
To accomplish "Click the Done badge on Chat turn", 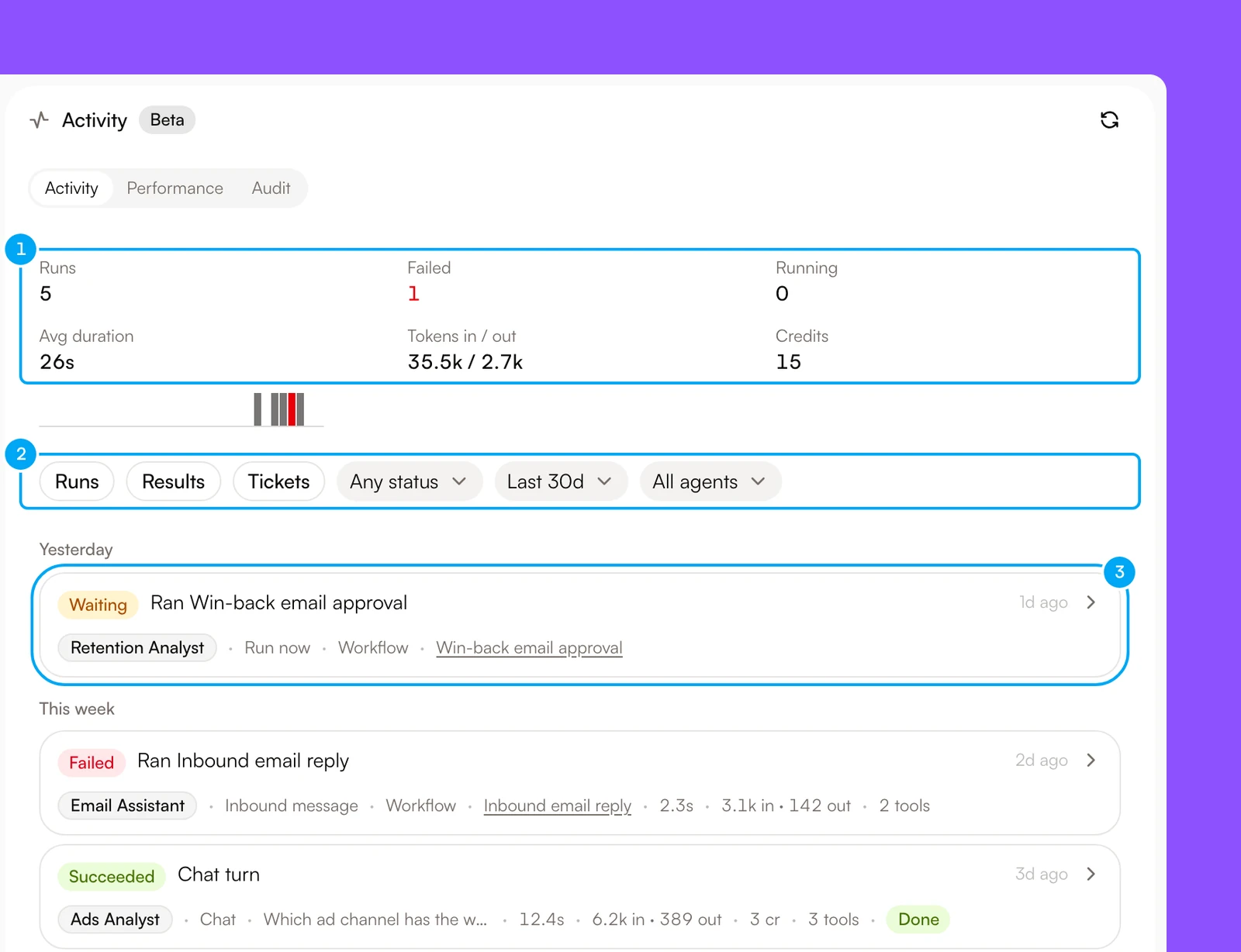I will click(x=918, y=919).
